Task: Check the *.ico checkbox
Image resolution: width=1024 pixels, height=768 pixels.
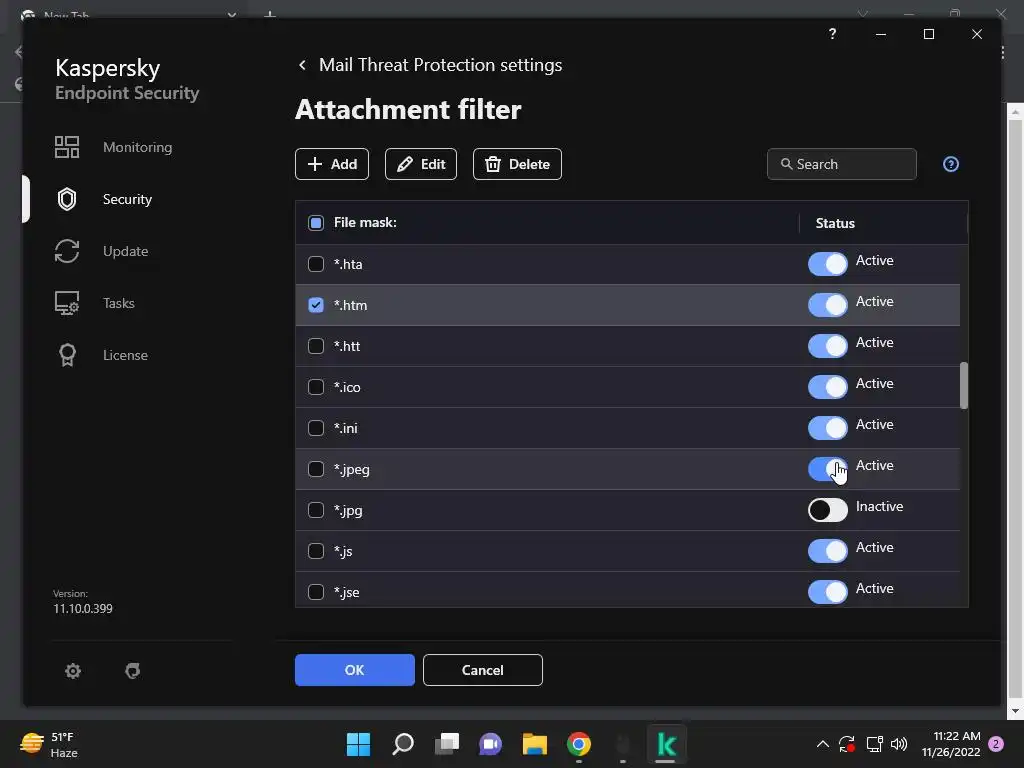Action: (x=316, y=387)
